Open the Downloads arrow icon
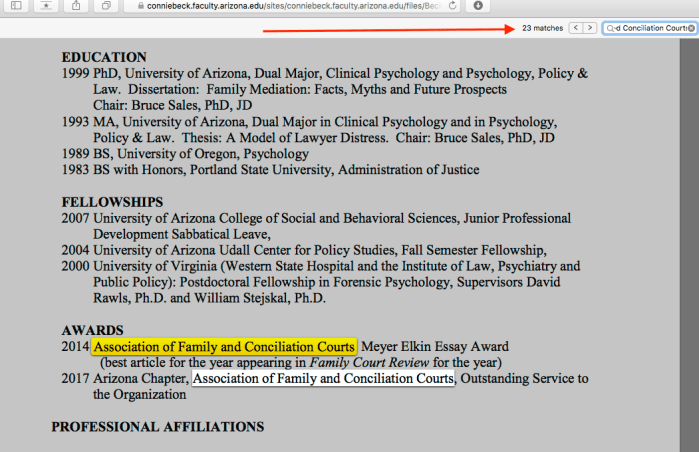699x452 pixels. [477, 6]
